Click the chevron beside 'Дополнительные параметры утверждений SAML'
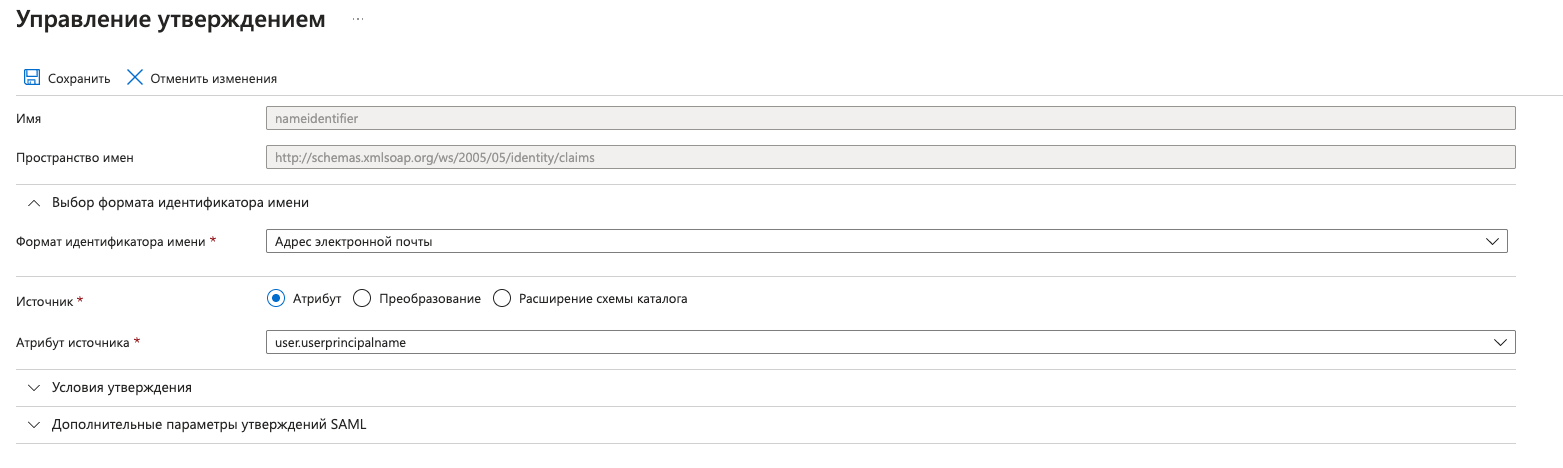 (x=35, y=424)
